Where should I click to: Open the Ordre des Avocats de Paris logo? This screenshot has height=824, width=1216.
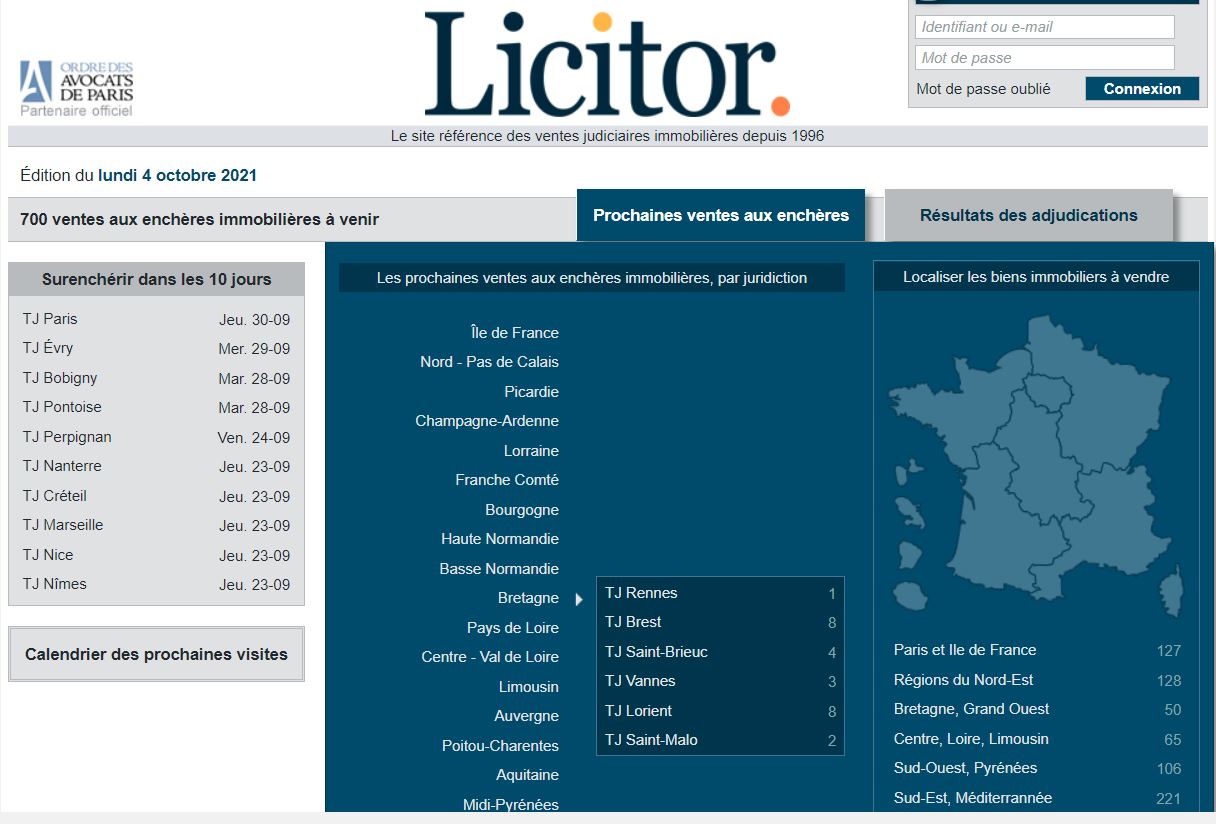pos(77,88)
